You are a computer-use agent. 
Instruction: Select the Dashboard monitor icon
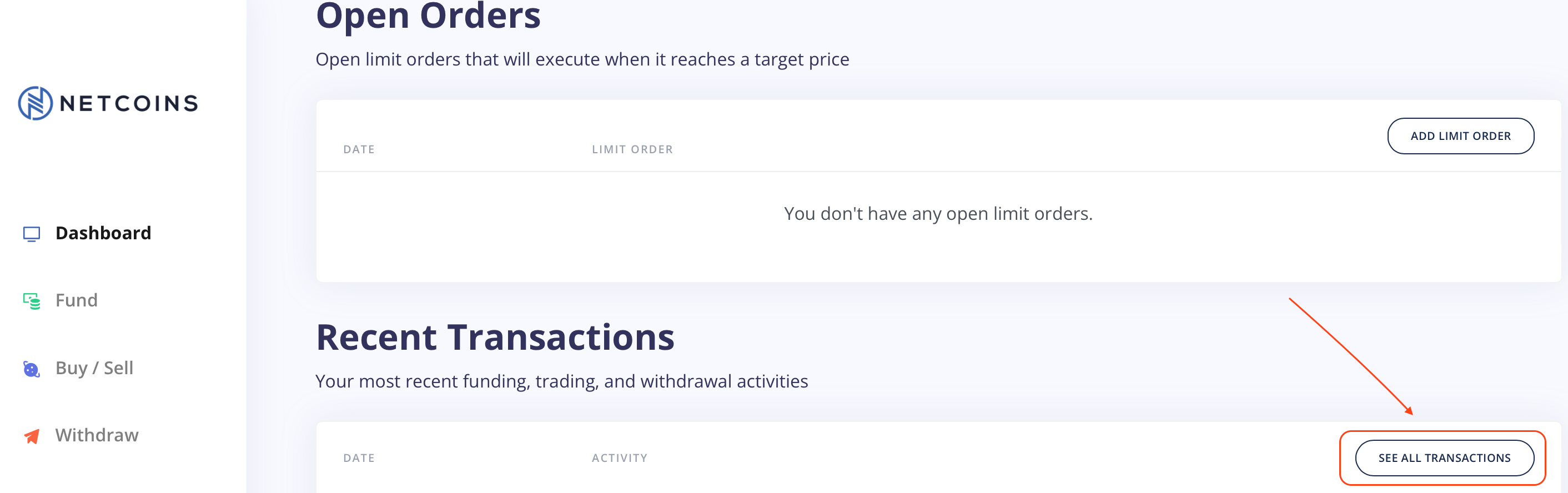(31, 233)
